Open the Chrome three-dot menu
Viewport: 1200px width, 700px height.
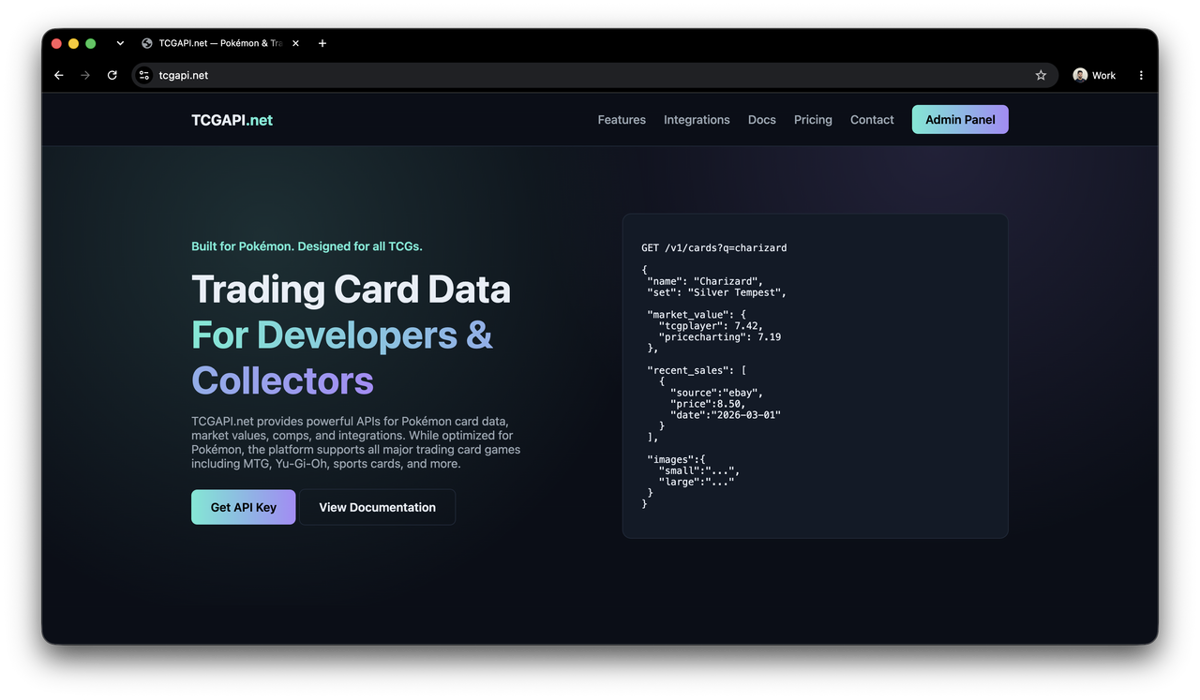point(1141,75)
